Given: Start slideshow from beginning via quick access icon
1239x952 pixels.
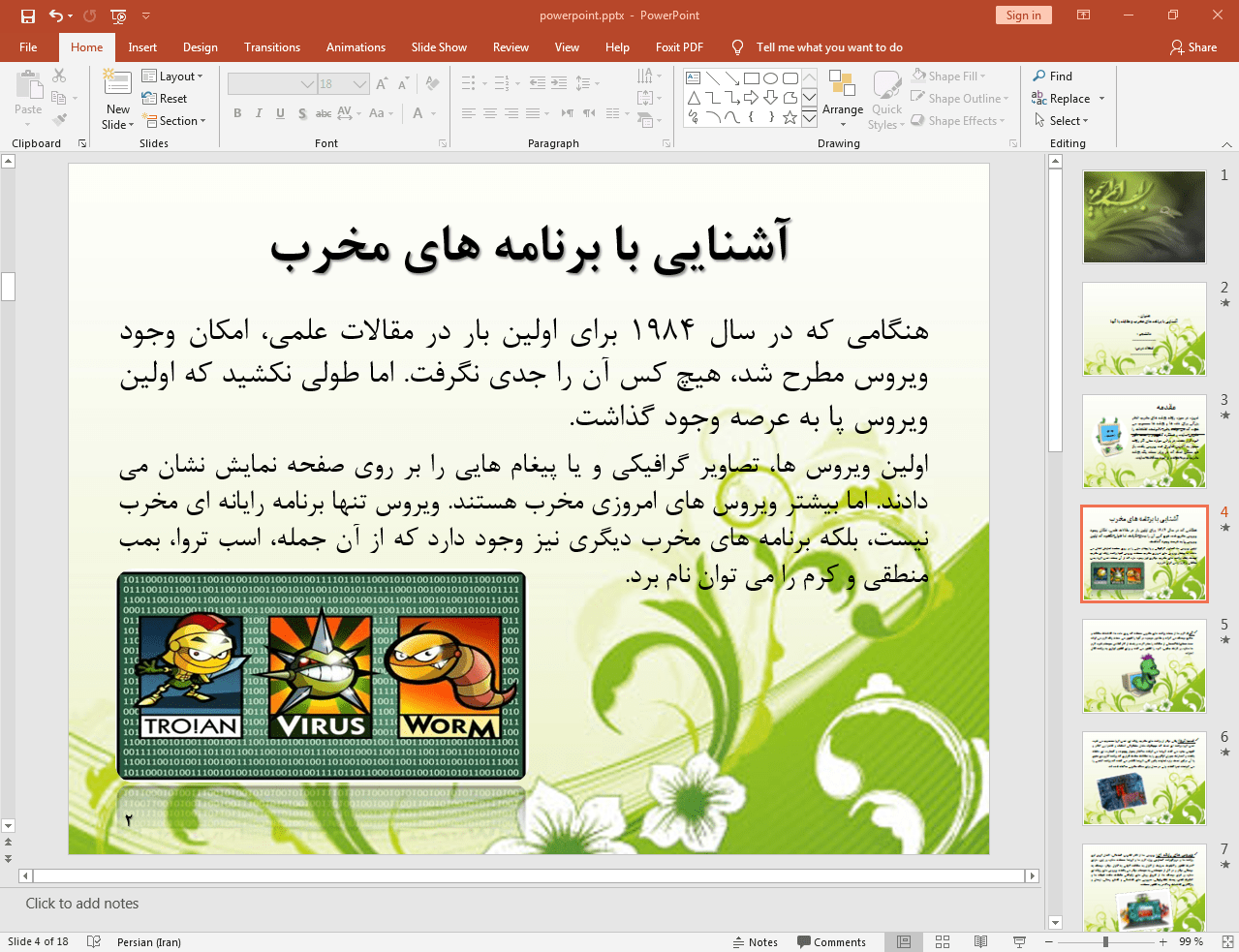Looking at the screenshot, I should 118,15.
